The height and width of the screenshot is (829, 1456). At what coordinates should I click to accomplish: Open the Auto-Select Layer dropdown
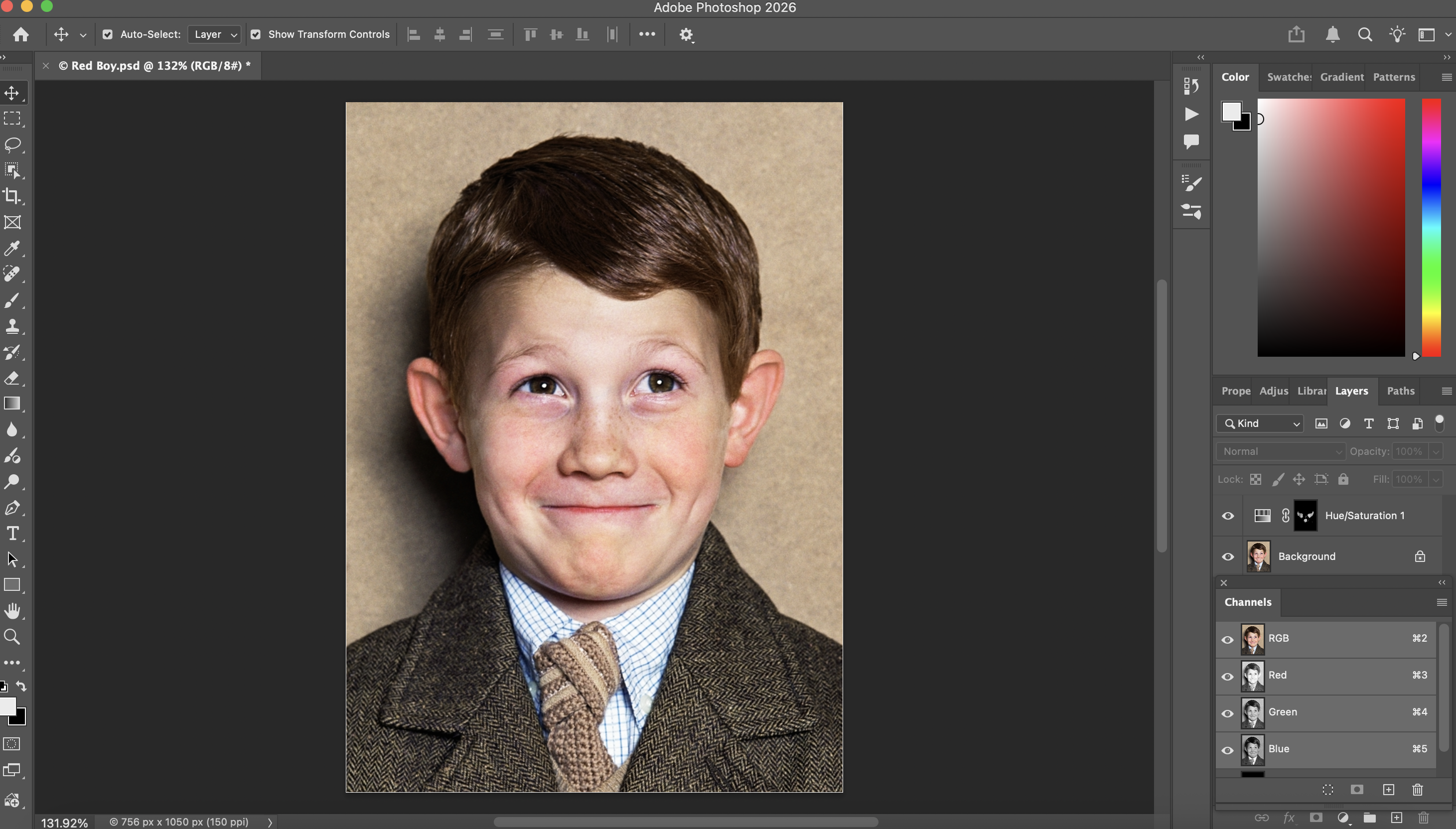click(x=214, y=35)
